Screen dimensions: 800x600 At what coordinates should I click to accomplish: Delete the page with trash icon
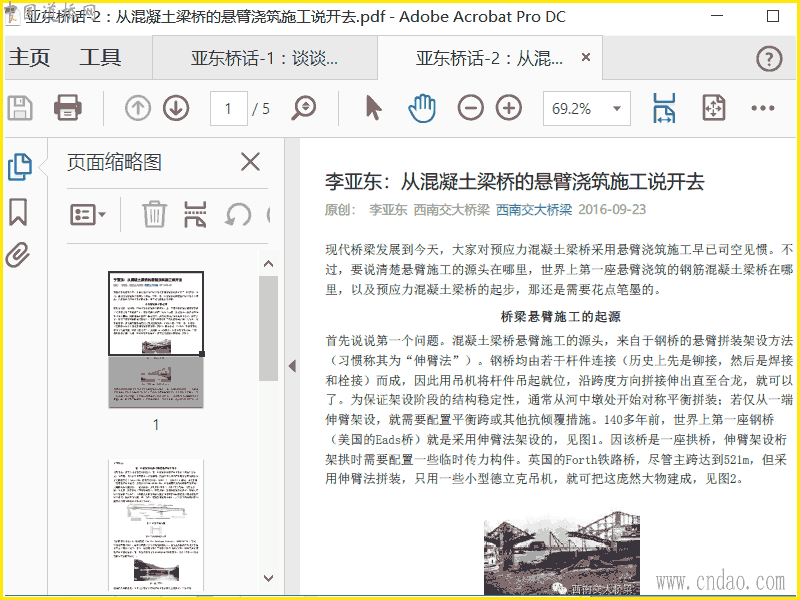coord(154,214)
